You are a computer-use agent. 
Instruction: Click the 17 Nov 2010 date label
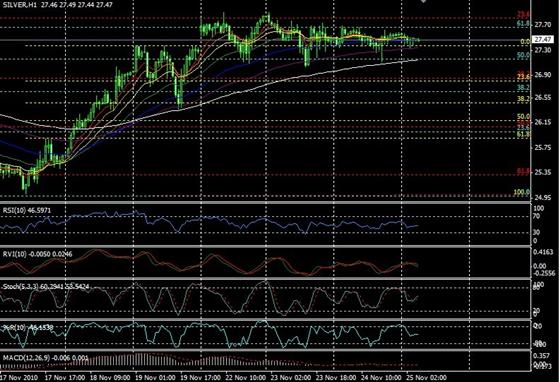19,377
